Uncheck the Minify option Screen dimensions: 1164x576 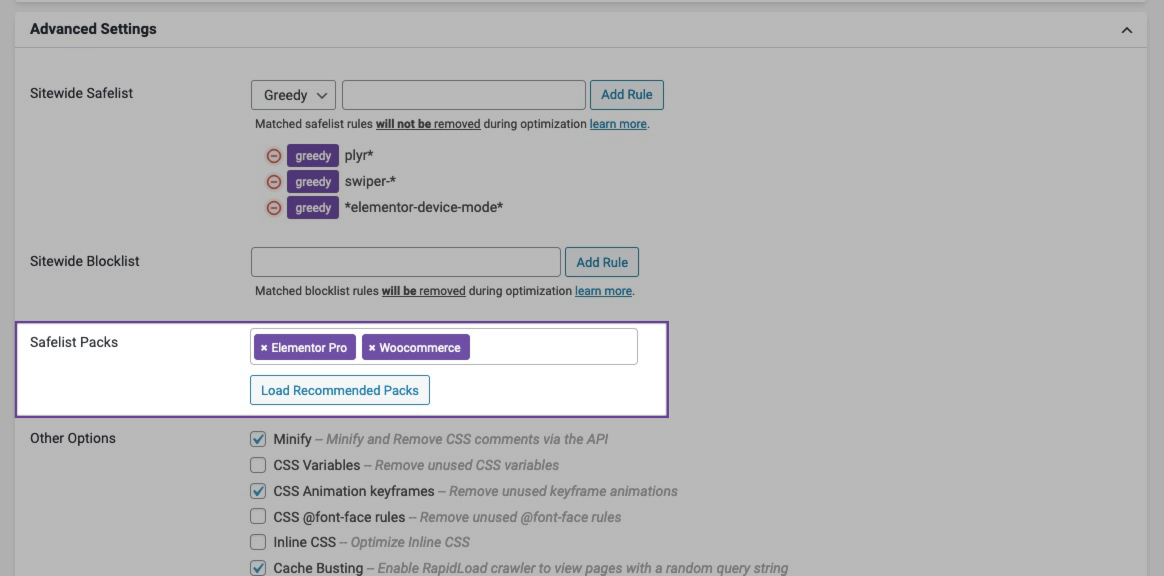pos(258,439)
